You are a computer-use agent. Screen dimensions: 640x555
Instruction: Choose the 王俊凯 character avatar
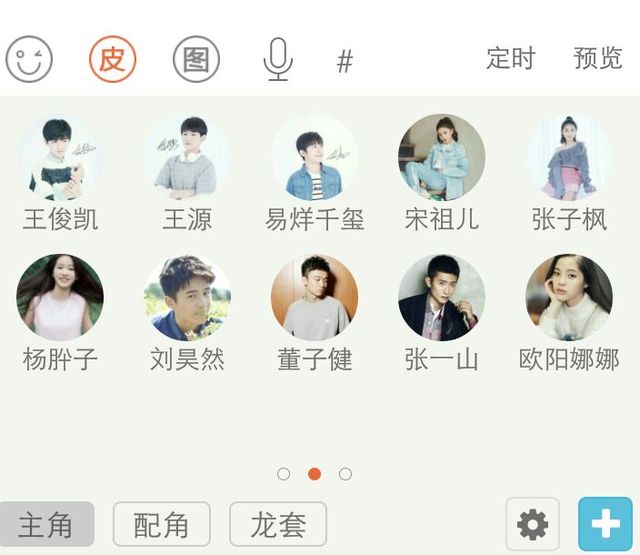(x=60, y=157)
